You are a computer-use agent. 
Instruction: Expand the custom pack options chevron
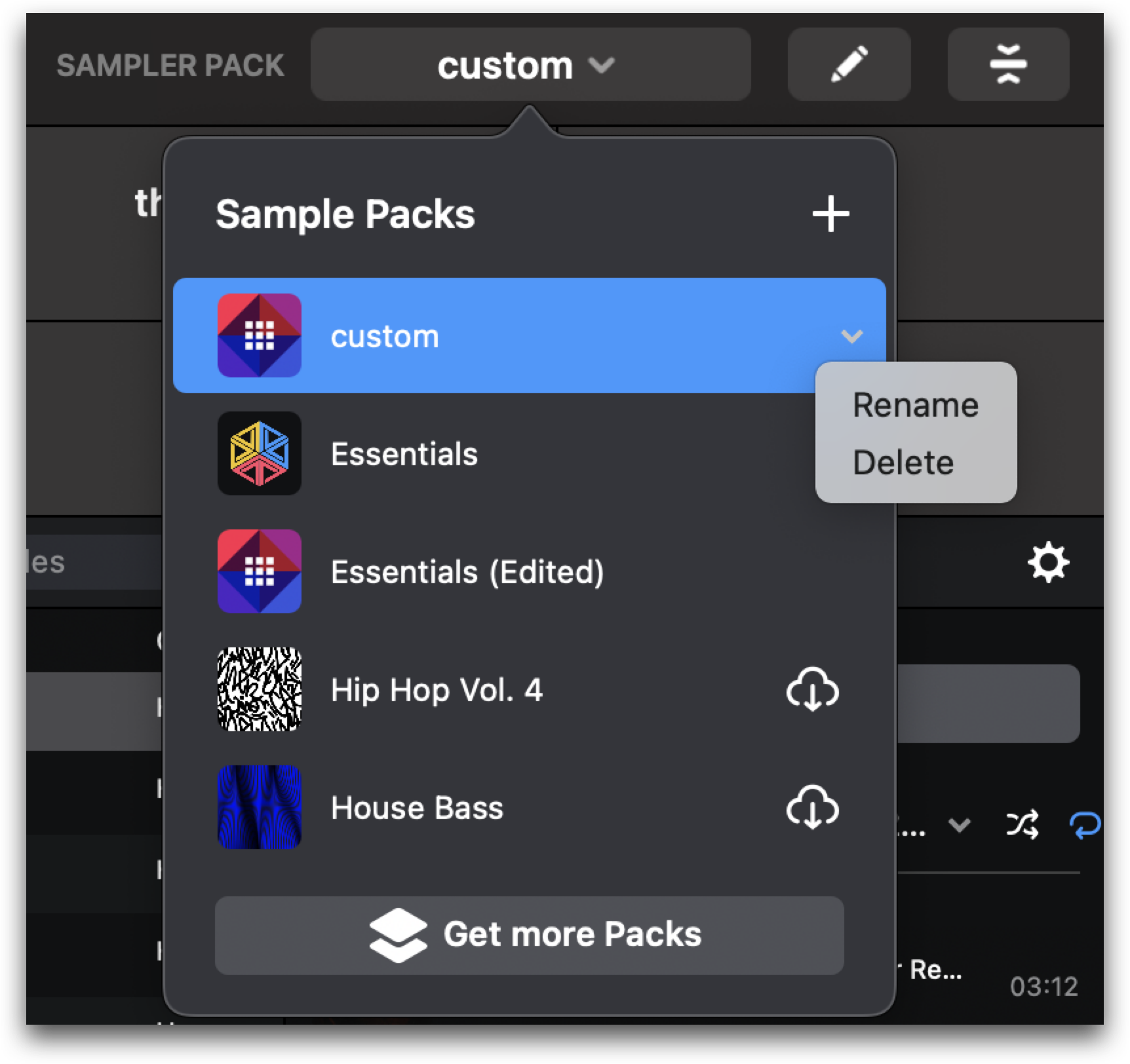851,337
